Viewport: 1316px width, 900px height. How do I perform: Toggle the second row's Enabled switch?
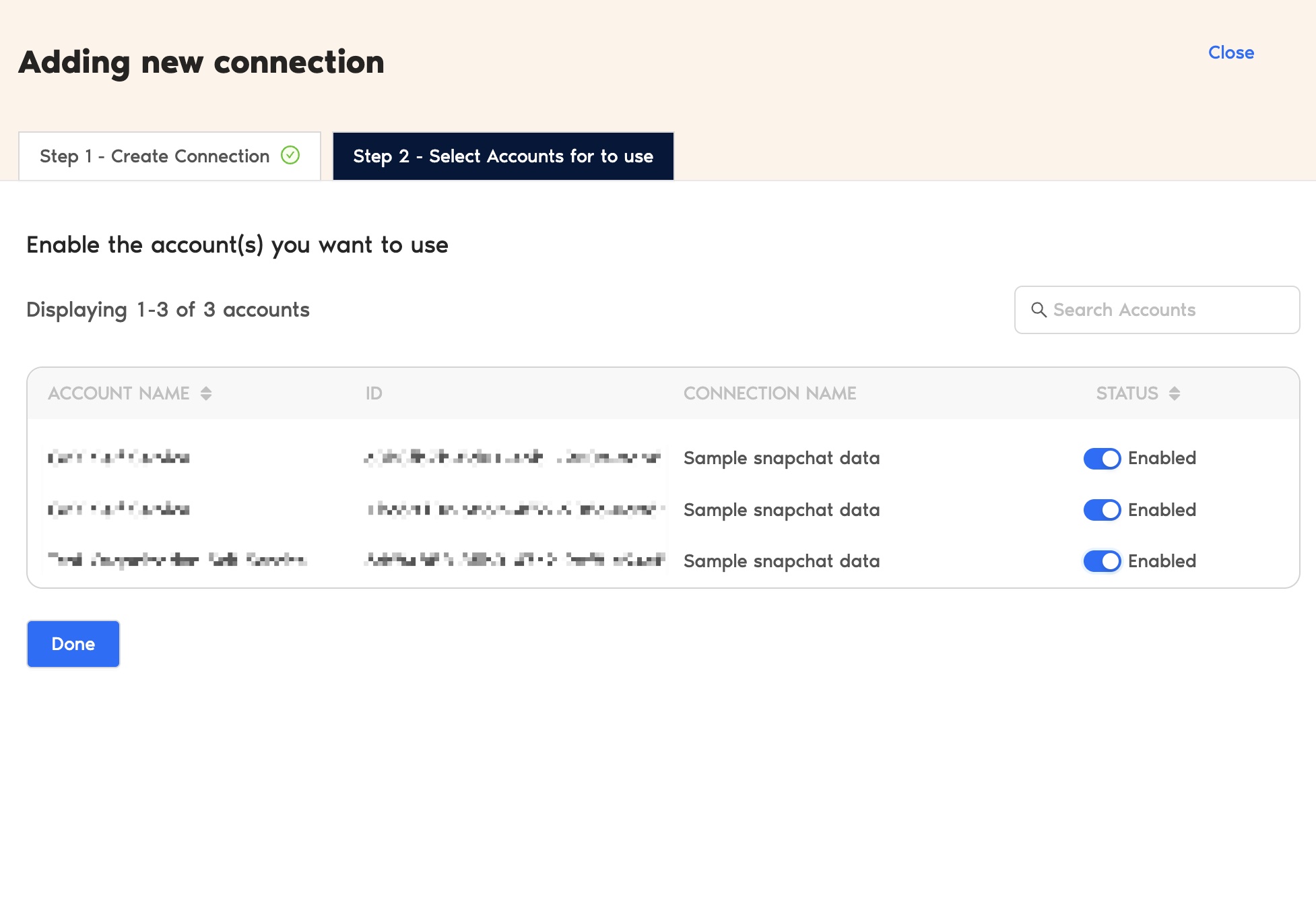point(1103,510)
